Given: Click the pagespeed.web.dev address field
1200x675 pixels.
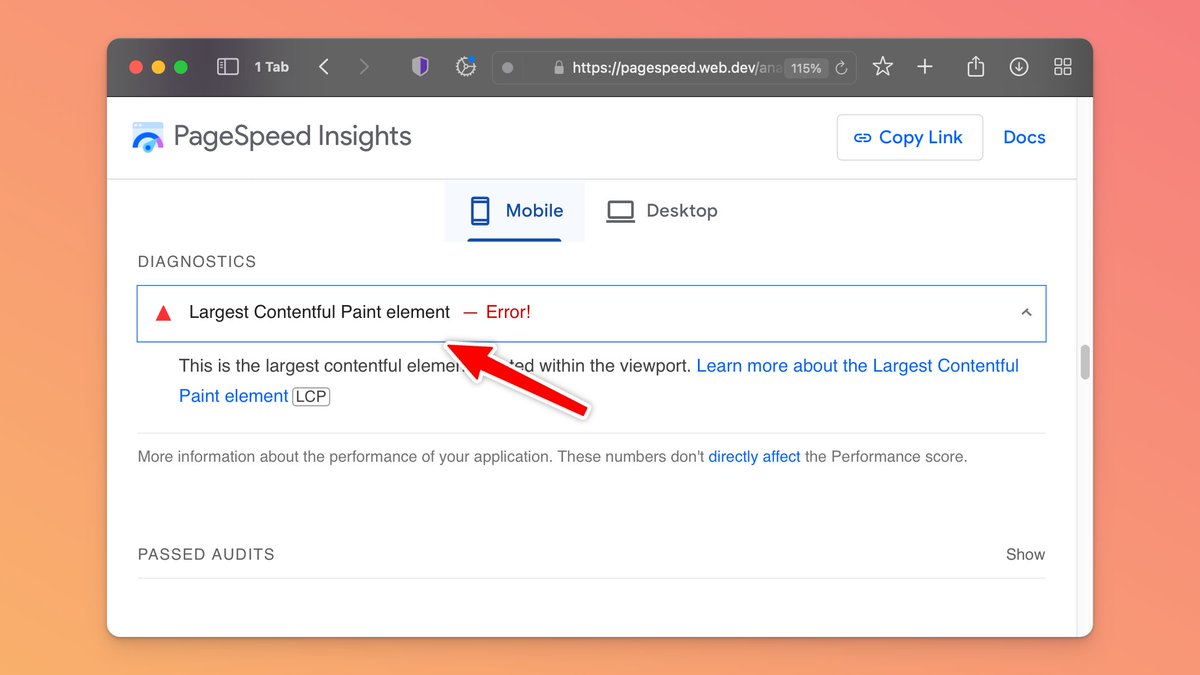Looking at the screenshot, I should tap(674, 68).
